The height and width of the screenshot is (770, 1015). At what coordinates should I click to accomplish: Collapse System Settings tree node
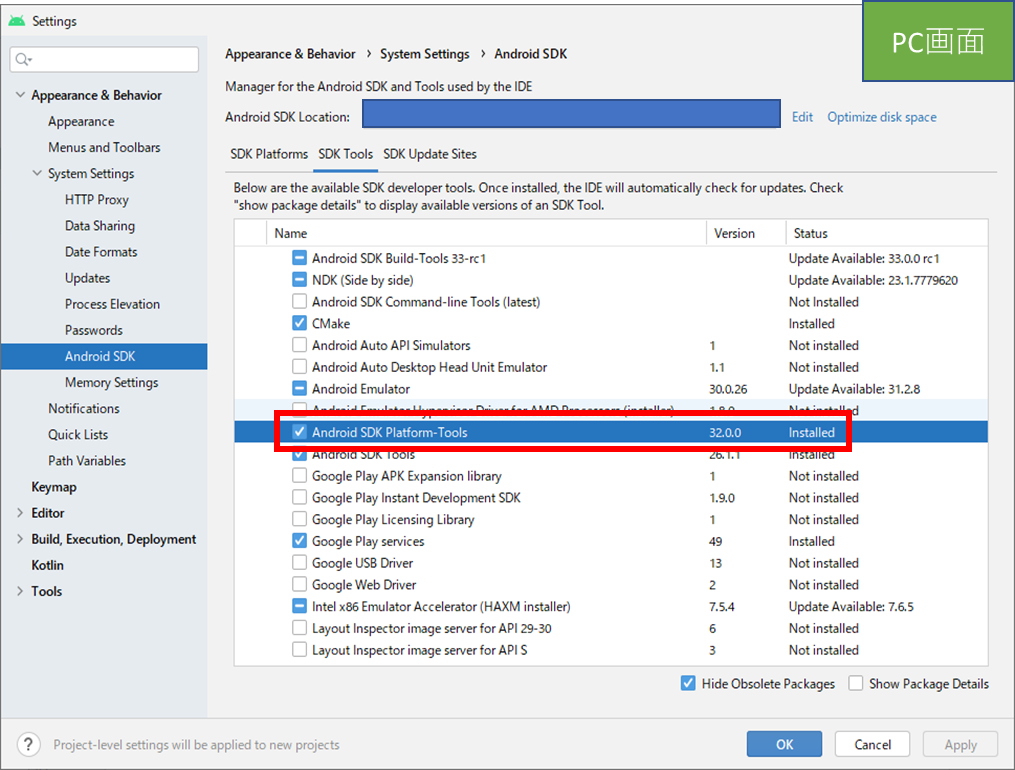(37, 173)
